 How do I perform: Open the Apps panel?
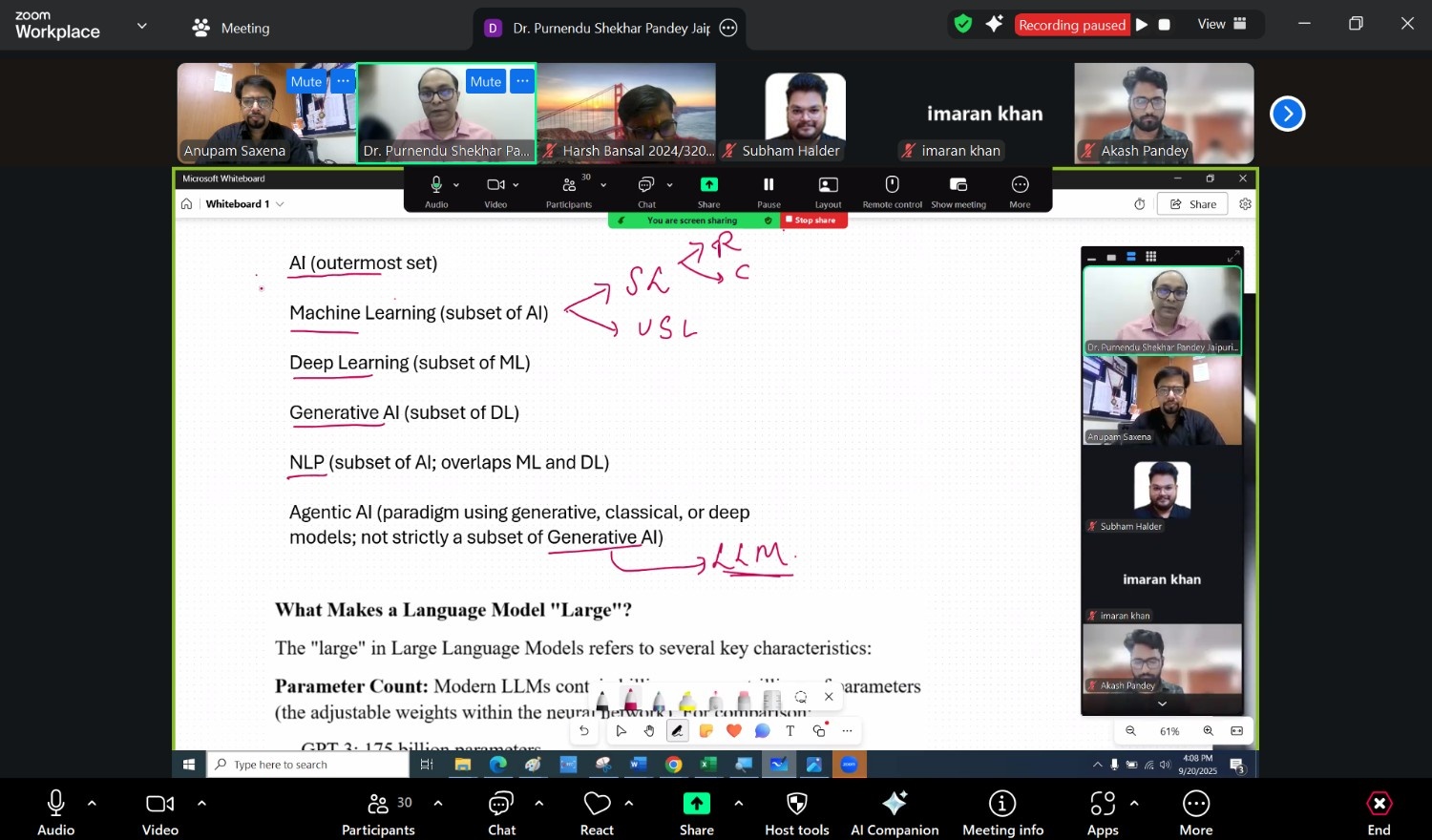pyautogui.click(x=1103, y=812)
